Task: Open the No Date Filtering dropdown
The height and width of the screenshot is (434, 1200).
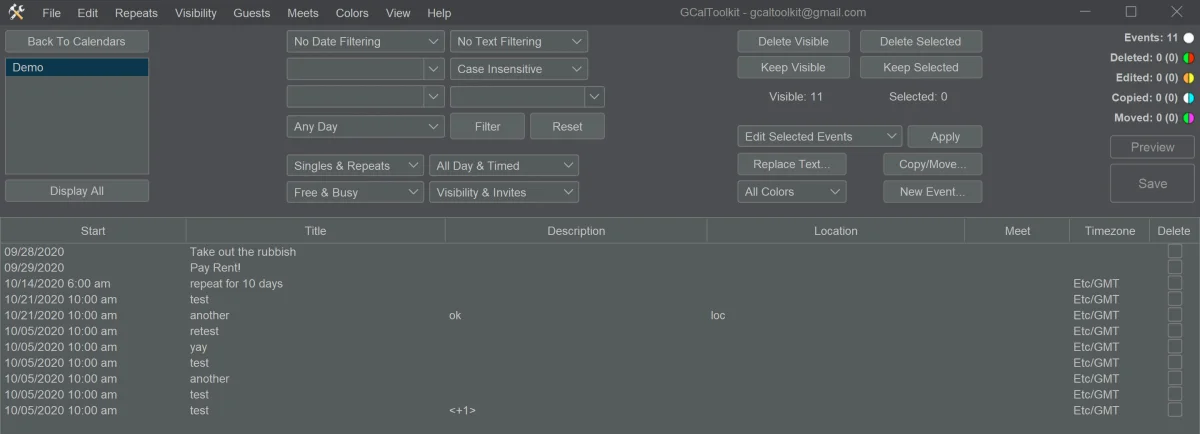Action: pos(365,42)
